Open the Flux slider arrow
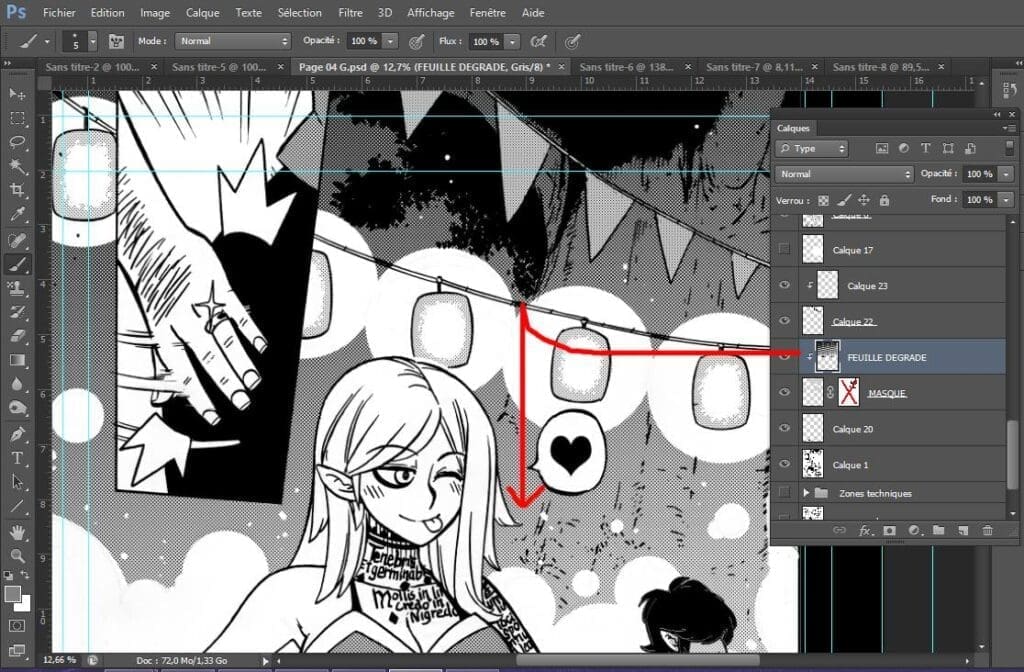Image resolution: width=1024 pixels, height=672 pixels. click(x=513, y=41)
